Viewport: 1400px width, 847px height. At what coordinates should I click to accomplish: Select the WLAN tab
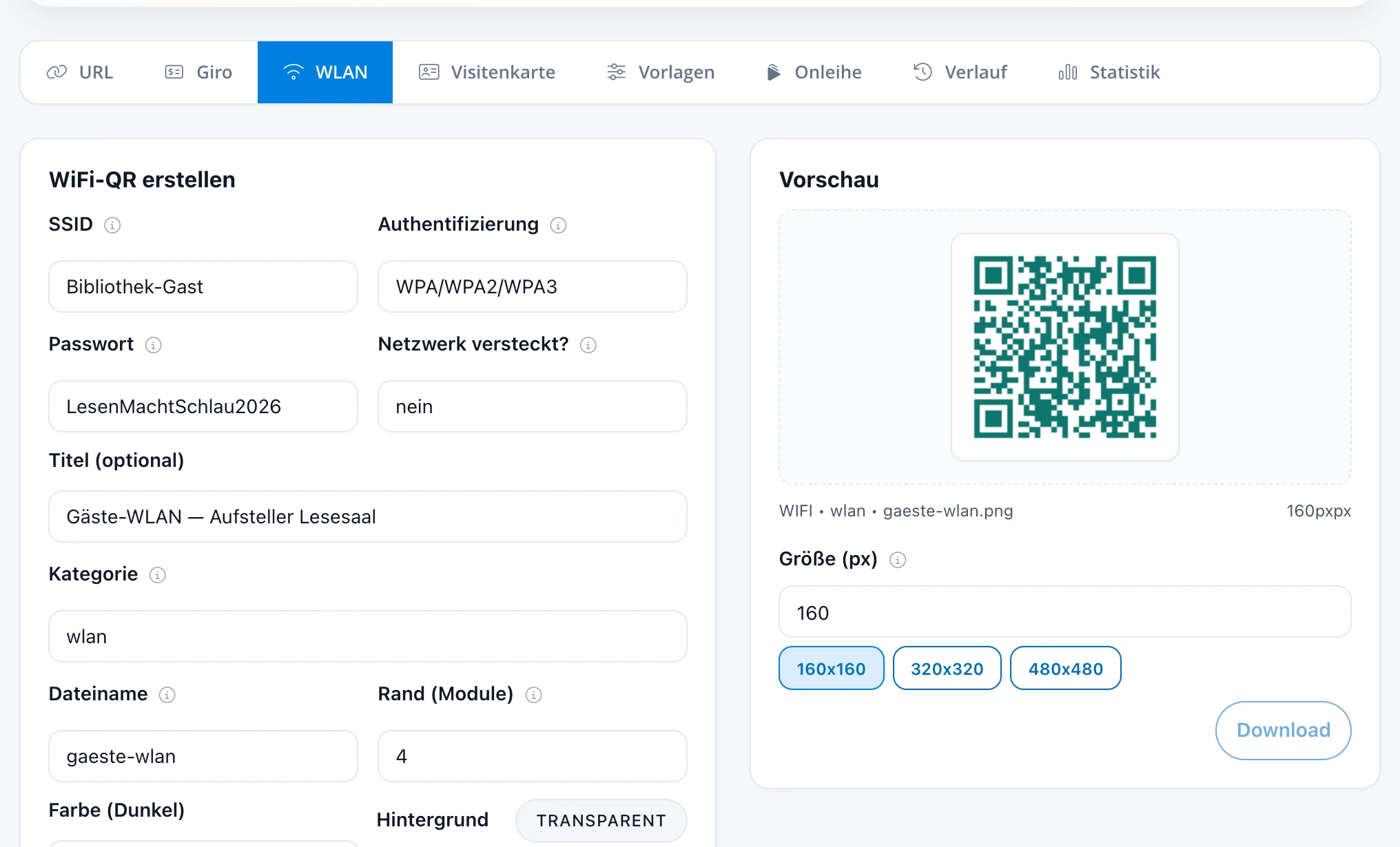pos(325,72)
